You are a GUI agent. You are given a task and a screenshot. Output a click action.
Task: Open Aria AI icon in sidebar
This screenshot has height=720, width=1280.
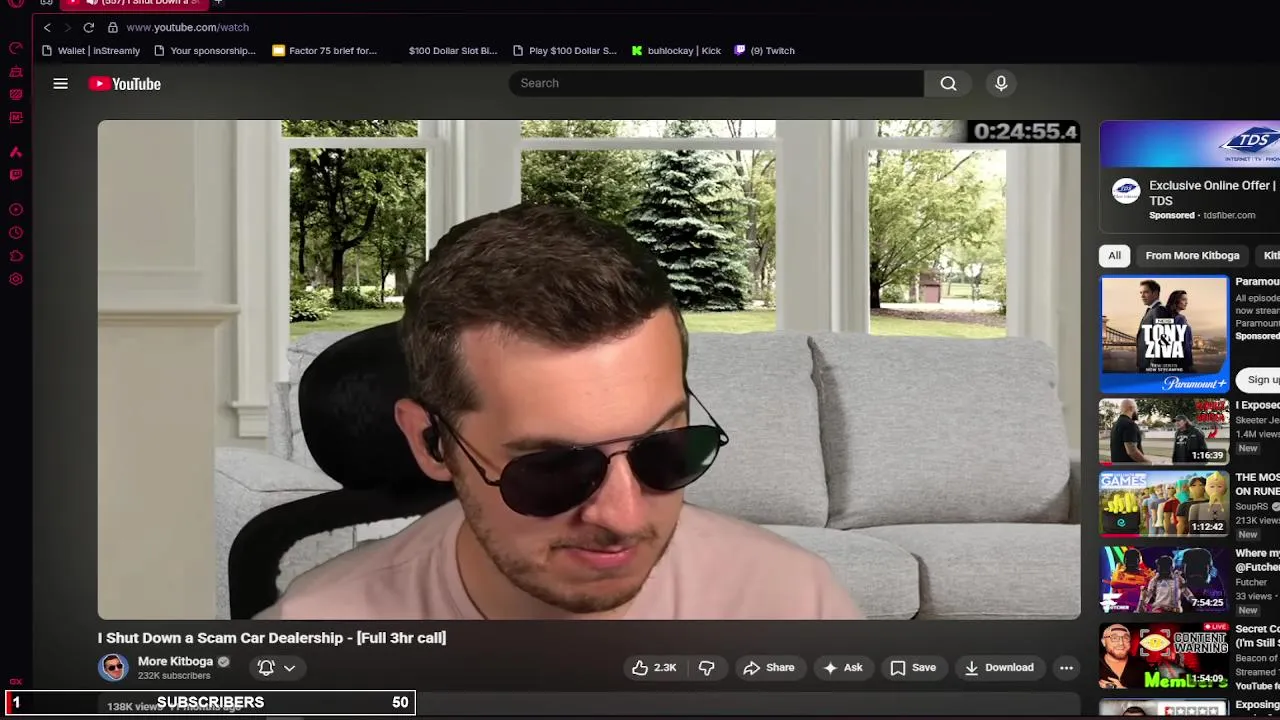pos(16,152)
